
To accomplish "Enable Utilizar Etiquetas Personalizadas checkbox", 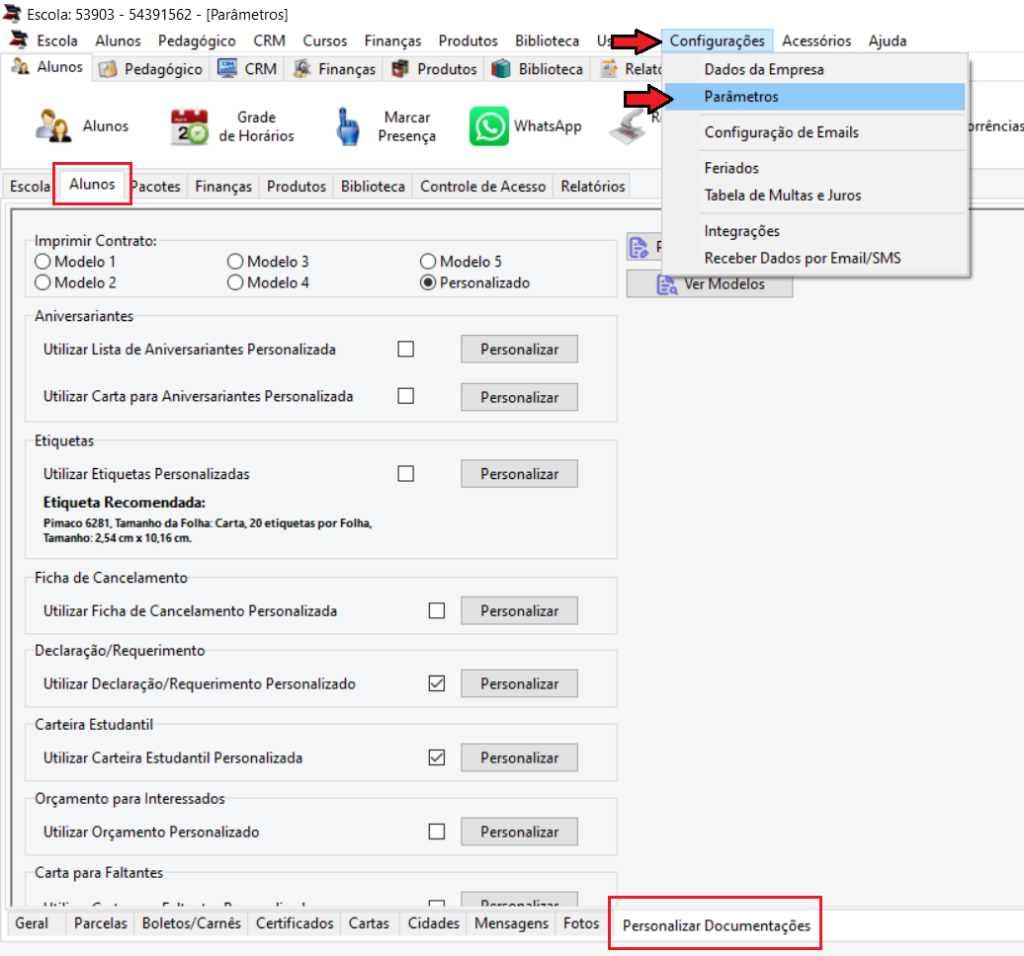I will 406,473.
